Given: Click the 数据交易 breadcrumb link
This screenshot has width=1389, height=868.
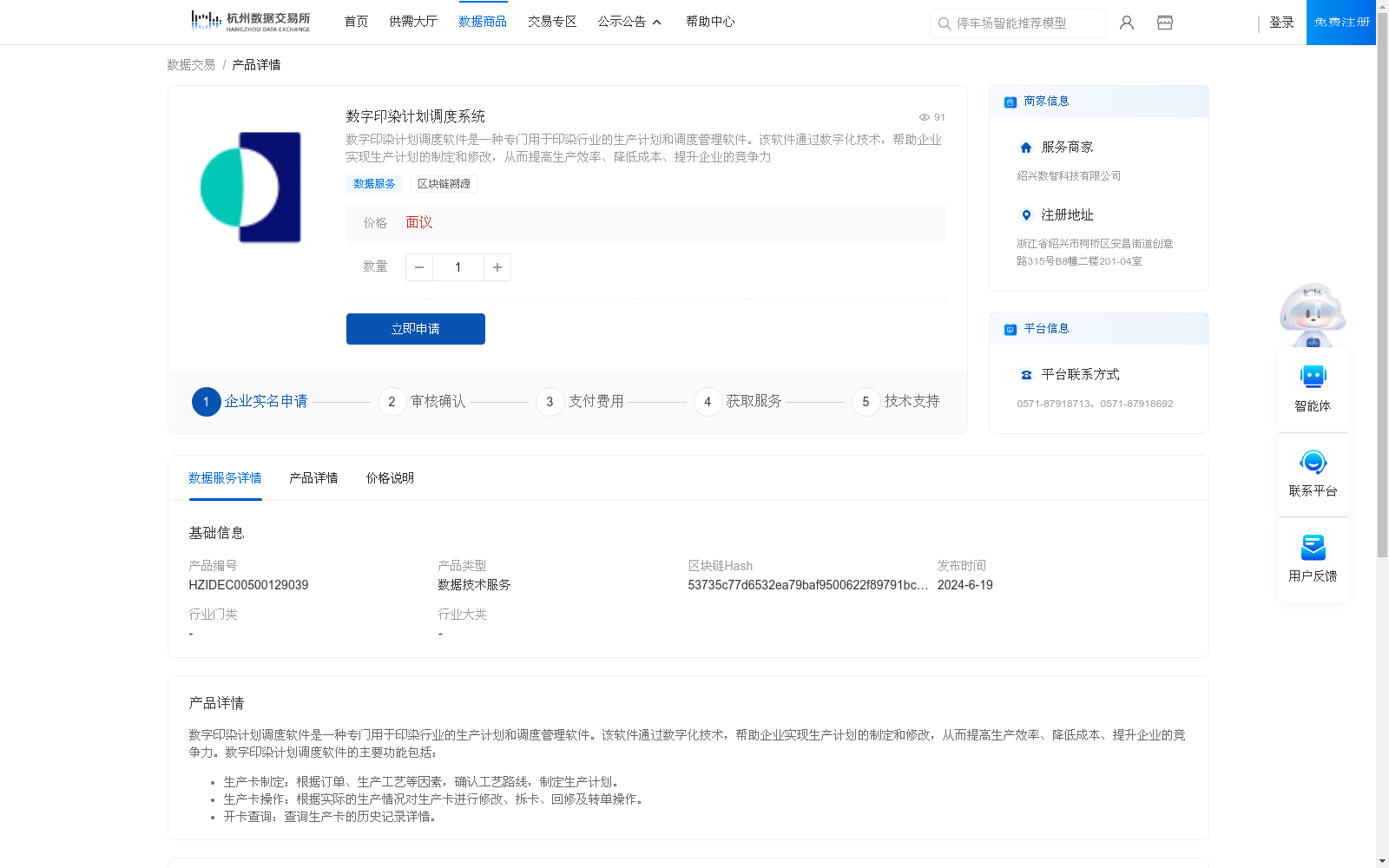Looking at the screenshot, I should click(191, 65).
